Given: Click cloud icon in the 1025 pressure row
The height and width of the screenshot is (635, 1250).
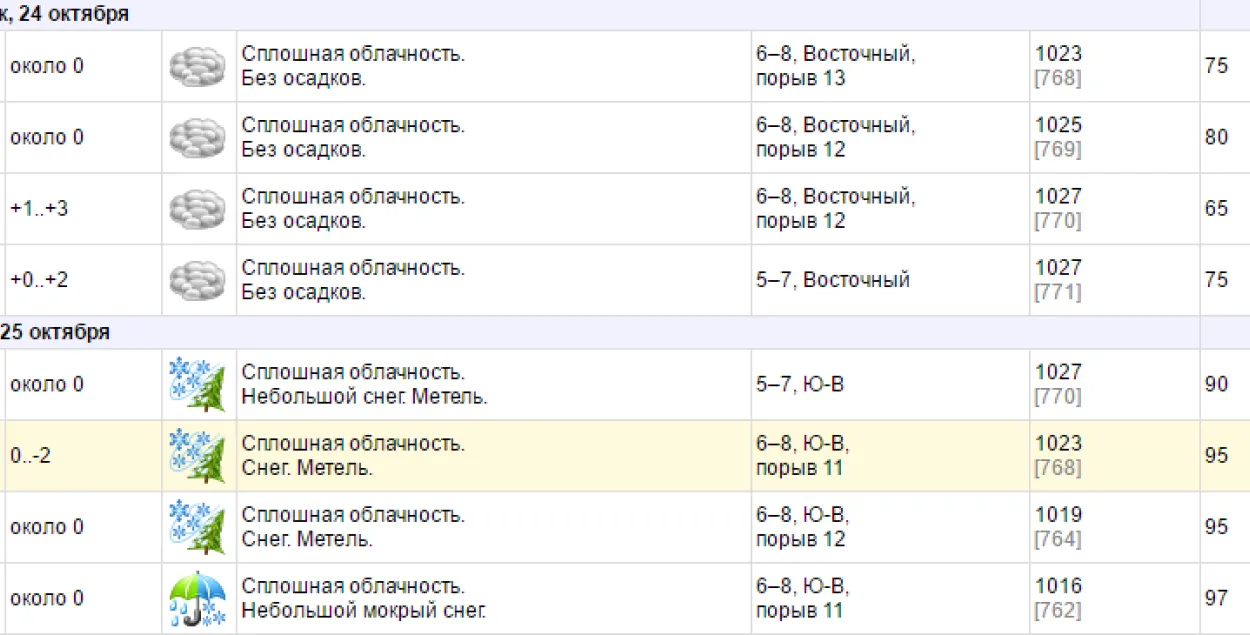Looking at the screenshot, I should point(198,138).
